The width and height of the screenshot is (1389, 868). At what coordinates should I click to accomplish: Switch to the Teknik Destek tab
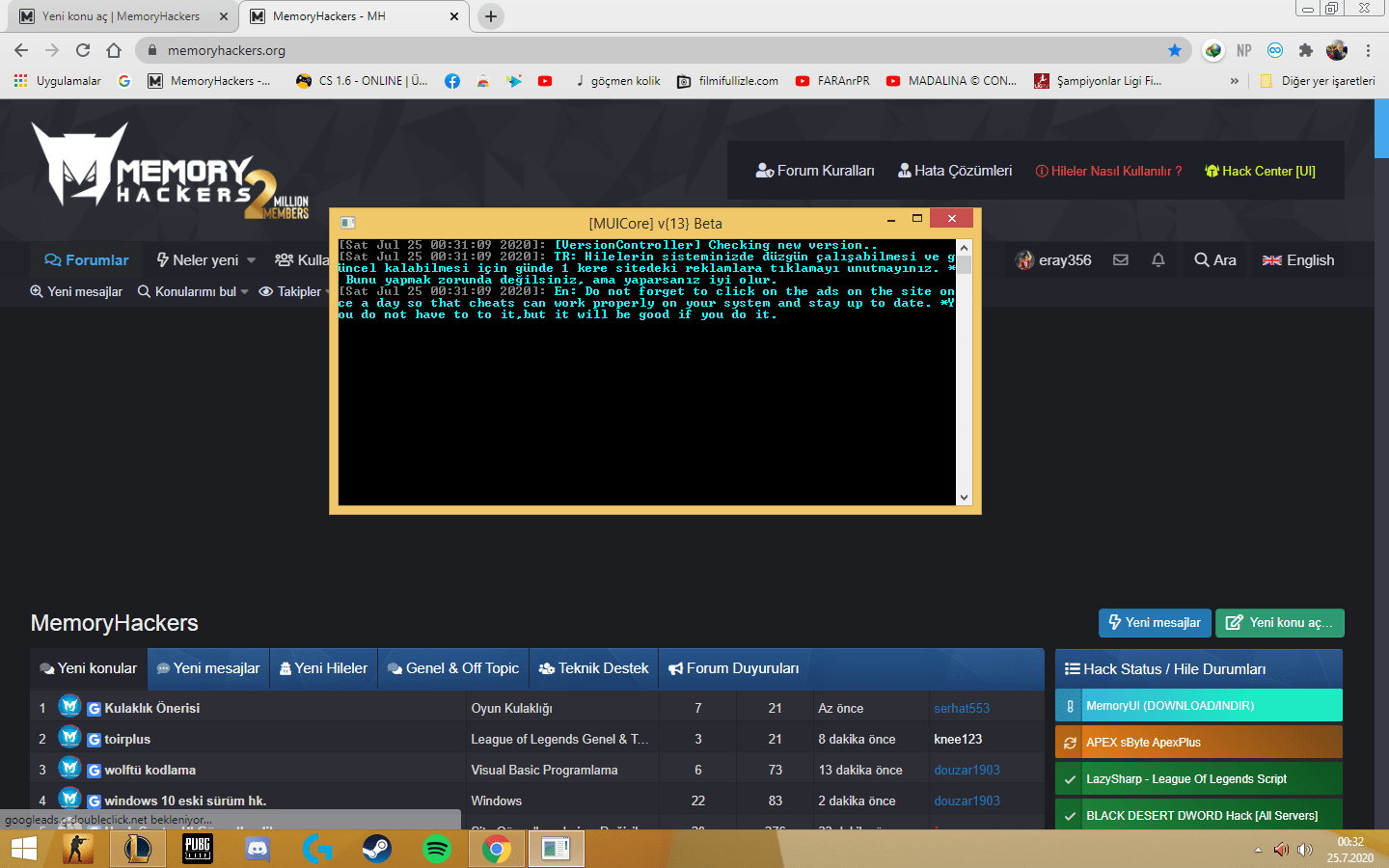[x=594, y=668]
